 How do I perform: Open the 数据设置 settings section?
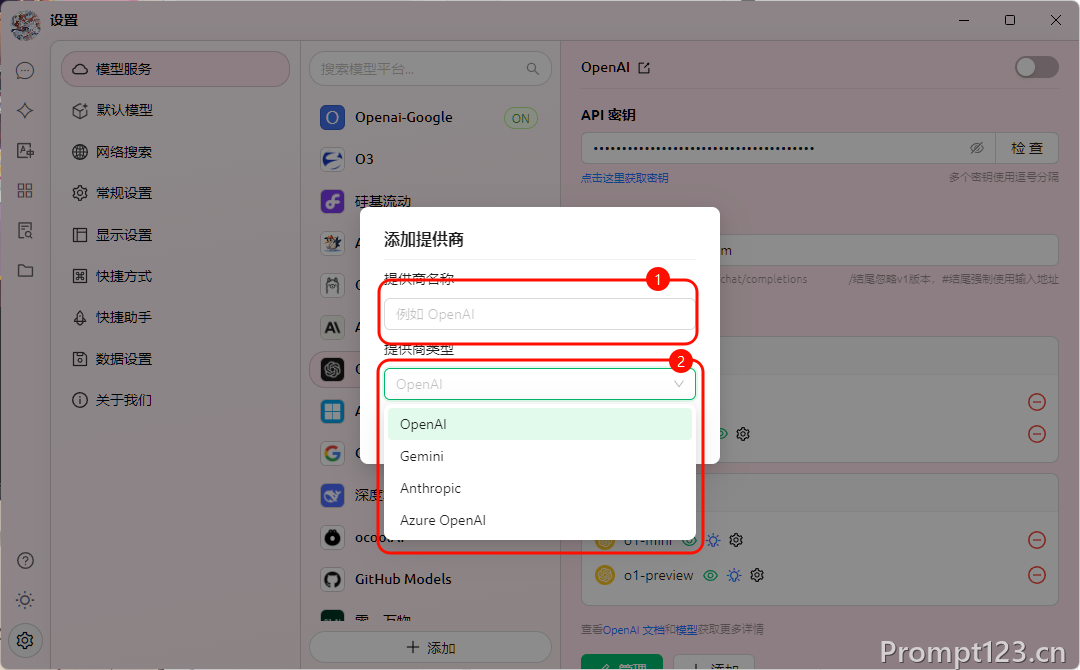(x=176, y=359)
